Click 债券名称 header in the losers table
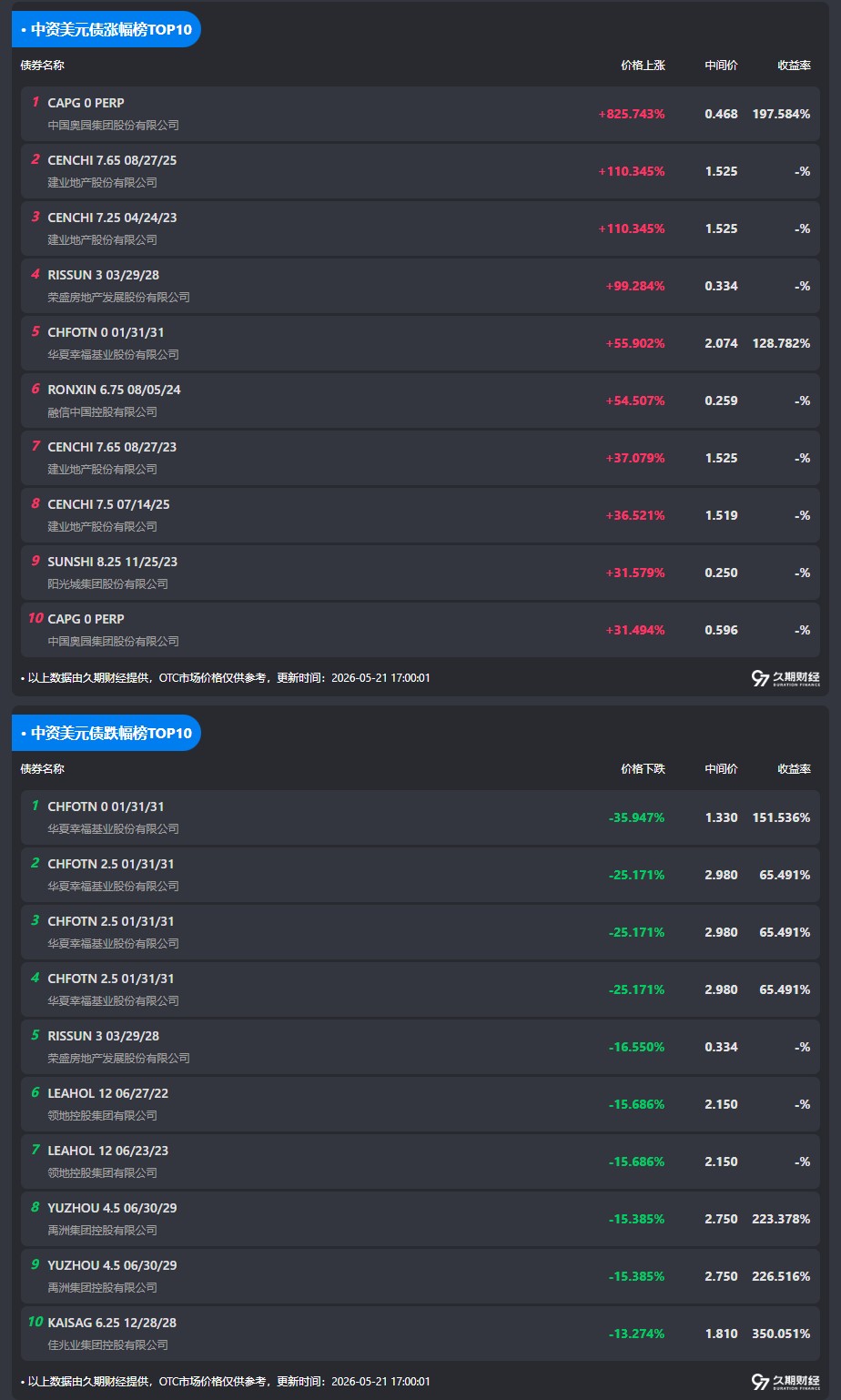Viewport: 841px width, 1400px height. (43, 769)
